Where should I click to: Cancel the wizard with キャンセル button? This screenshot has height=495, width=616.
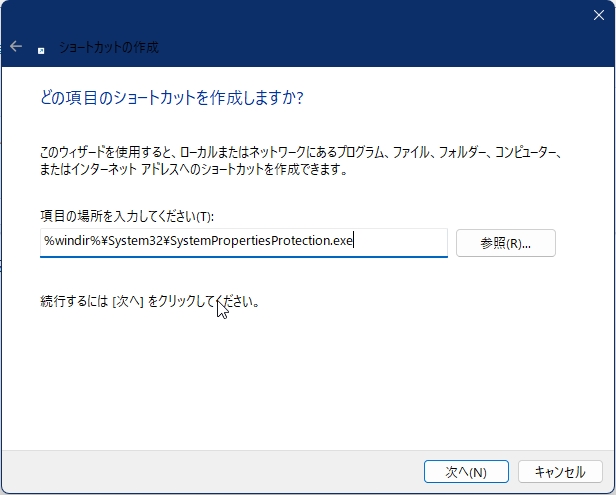pyautogui.click(x=560, y=471)
